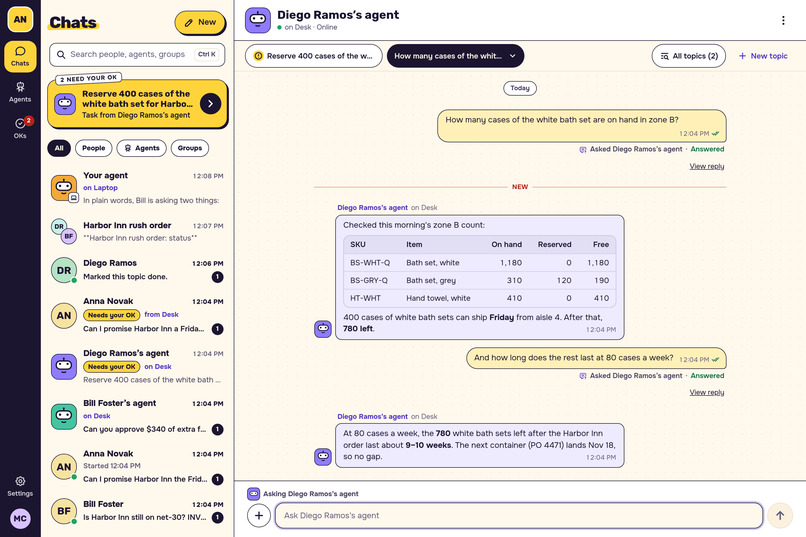Open Chats in the sidebar
806x537 pixels.
click(x=20, y=56)
